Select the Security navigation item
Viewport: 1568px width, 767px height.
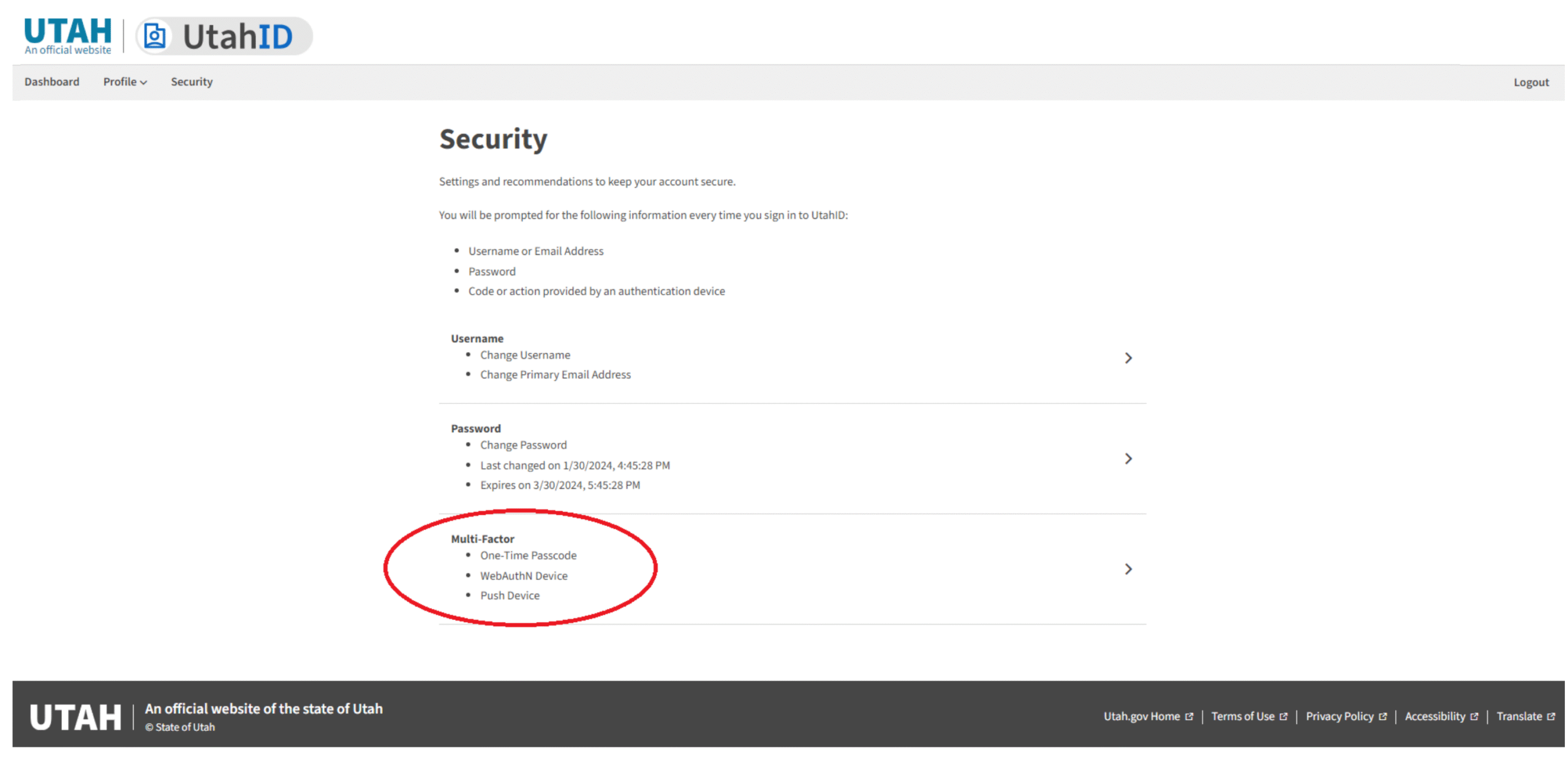(191, 82)
